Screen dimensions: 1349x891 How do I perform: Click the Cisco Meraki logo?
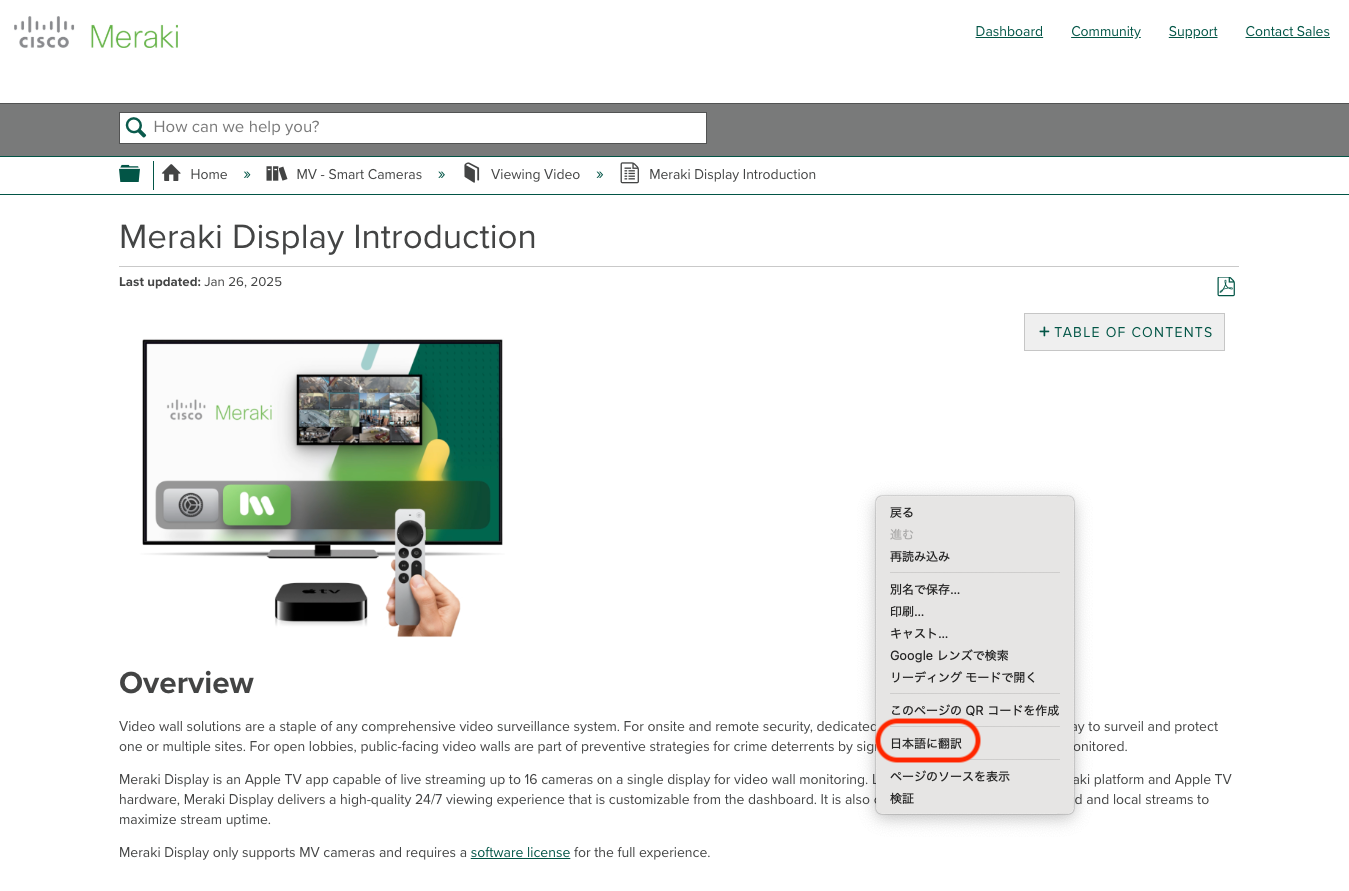coord(95,32)
